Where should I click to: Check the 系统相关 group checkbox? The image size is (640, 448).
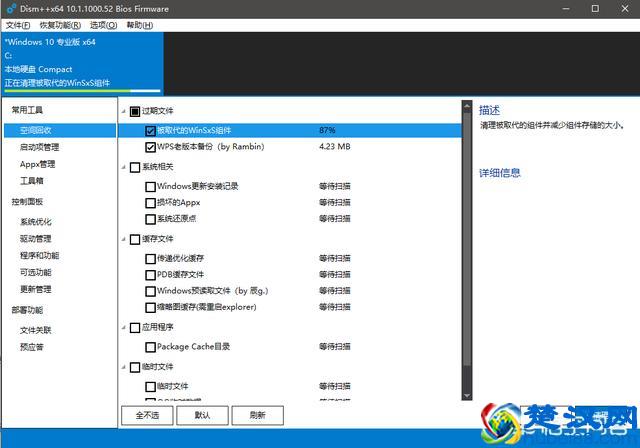coord(135,167)
